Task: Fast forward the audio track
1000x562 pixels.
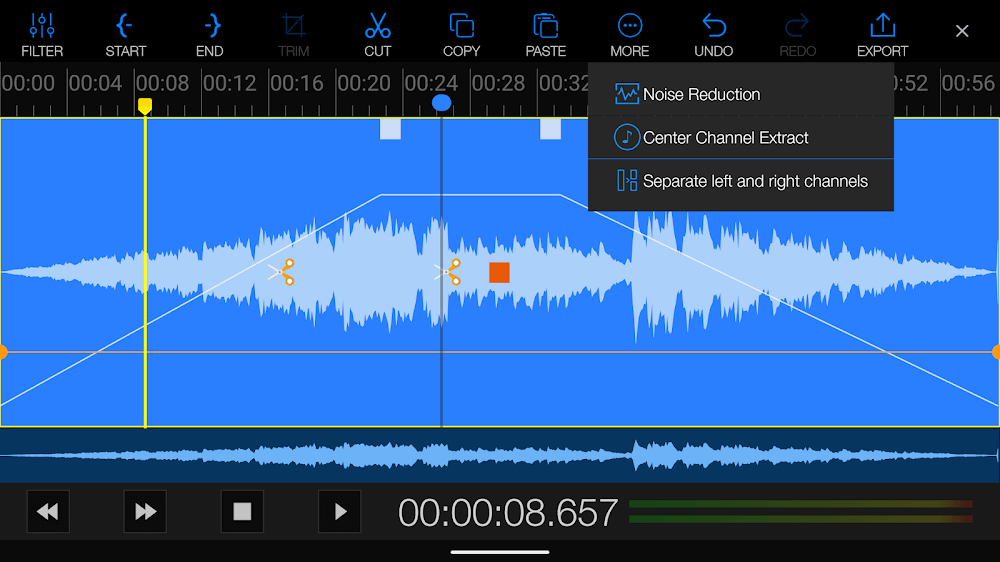Action: [145, 512]
